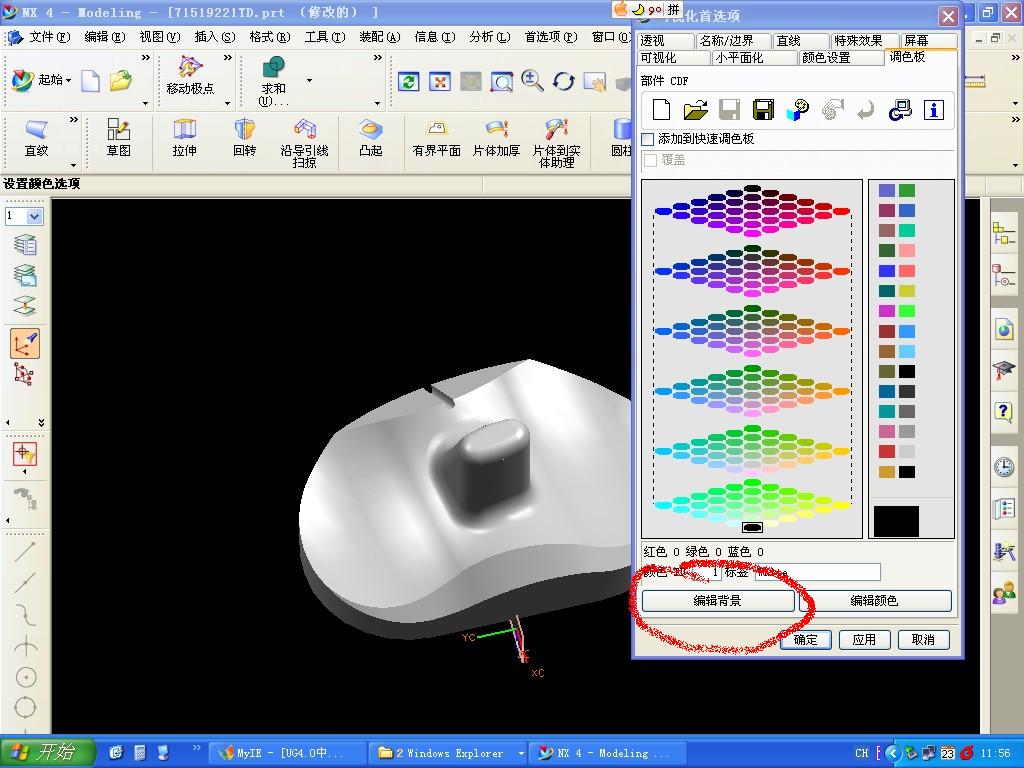Expand the double-chevron in the left sidebar
The image size is (1024, 768).
coord(41,423)
